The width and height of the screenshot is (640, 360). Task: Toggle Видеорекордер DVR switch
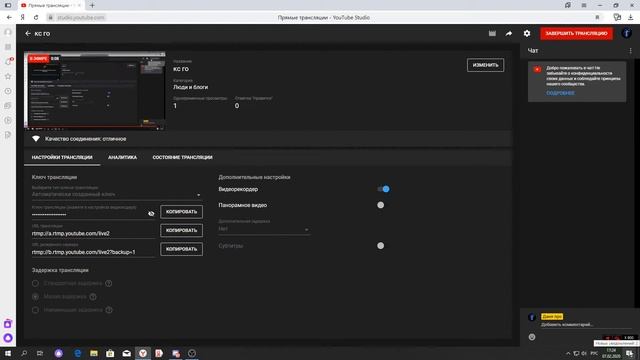383,189
